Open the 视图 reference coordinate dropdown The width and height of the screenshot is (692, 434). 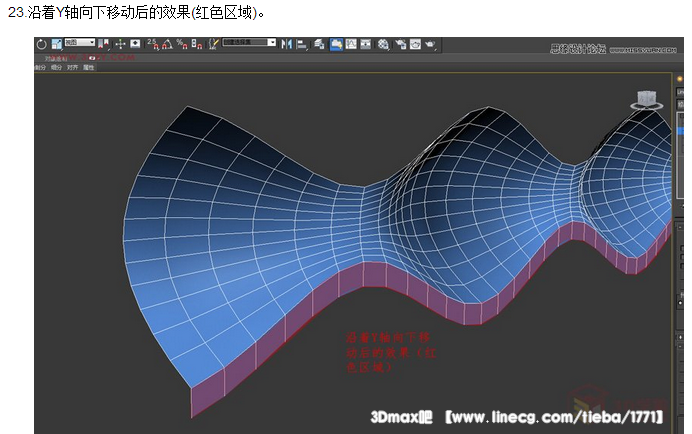point(80,42)
